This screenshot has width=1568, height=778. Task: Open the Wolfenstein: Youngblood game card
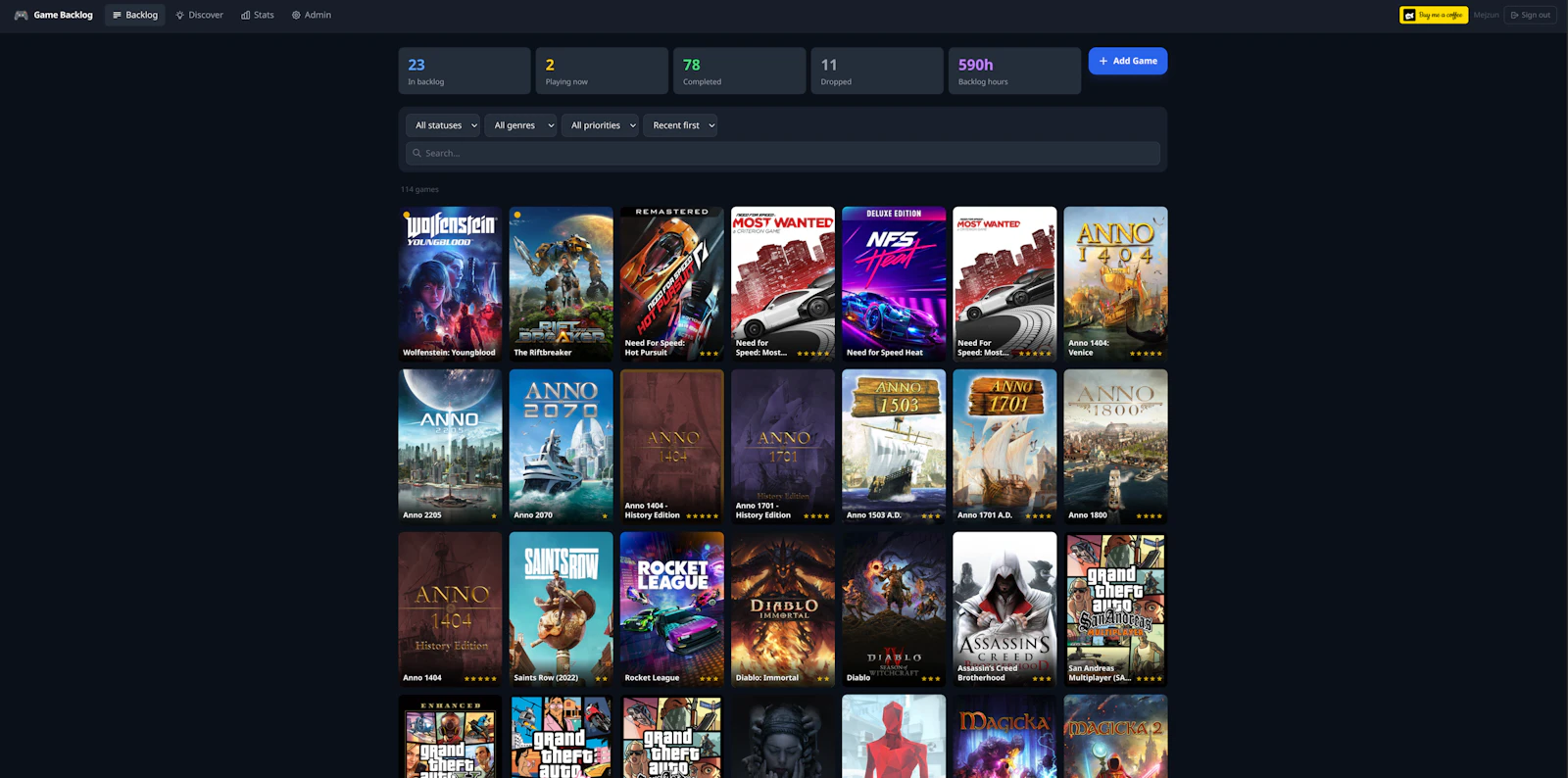pos(450,283)
